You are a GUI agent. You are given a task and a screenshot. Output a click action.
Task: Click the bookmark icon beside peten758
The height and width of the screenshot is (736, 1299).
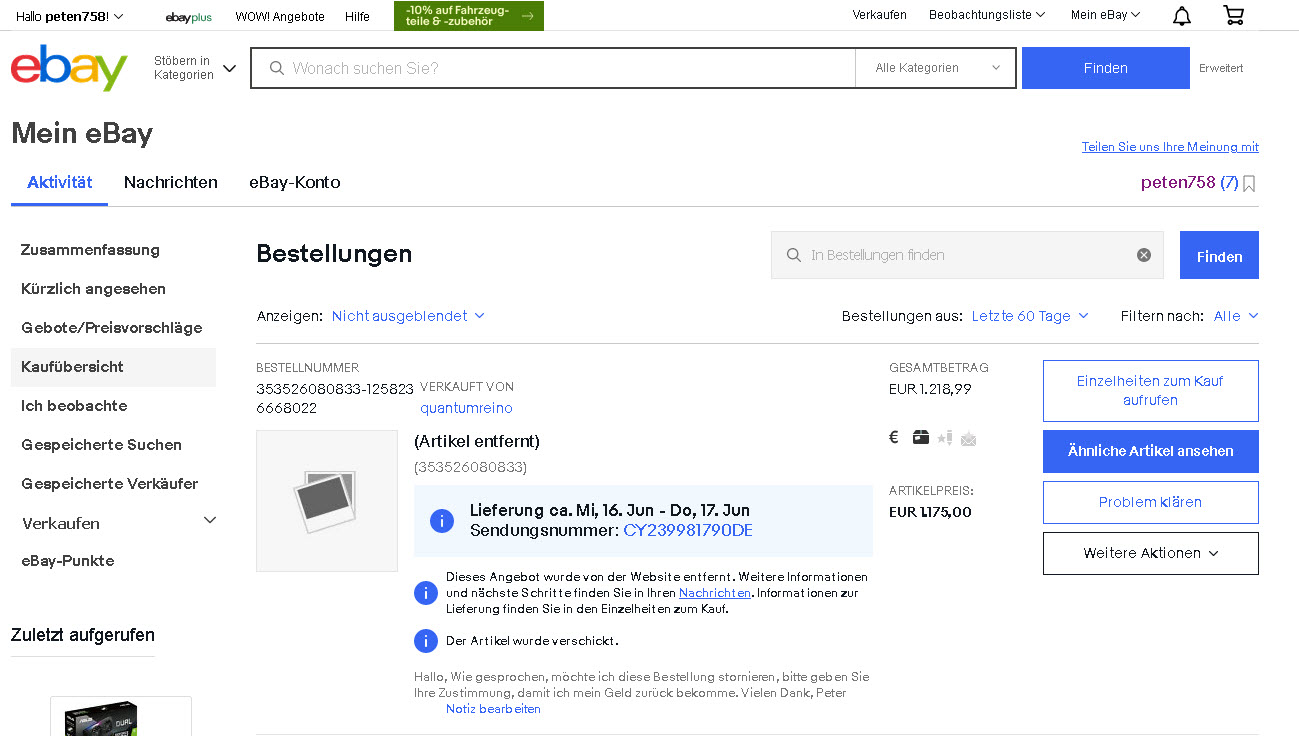[1249, 183]
